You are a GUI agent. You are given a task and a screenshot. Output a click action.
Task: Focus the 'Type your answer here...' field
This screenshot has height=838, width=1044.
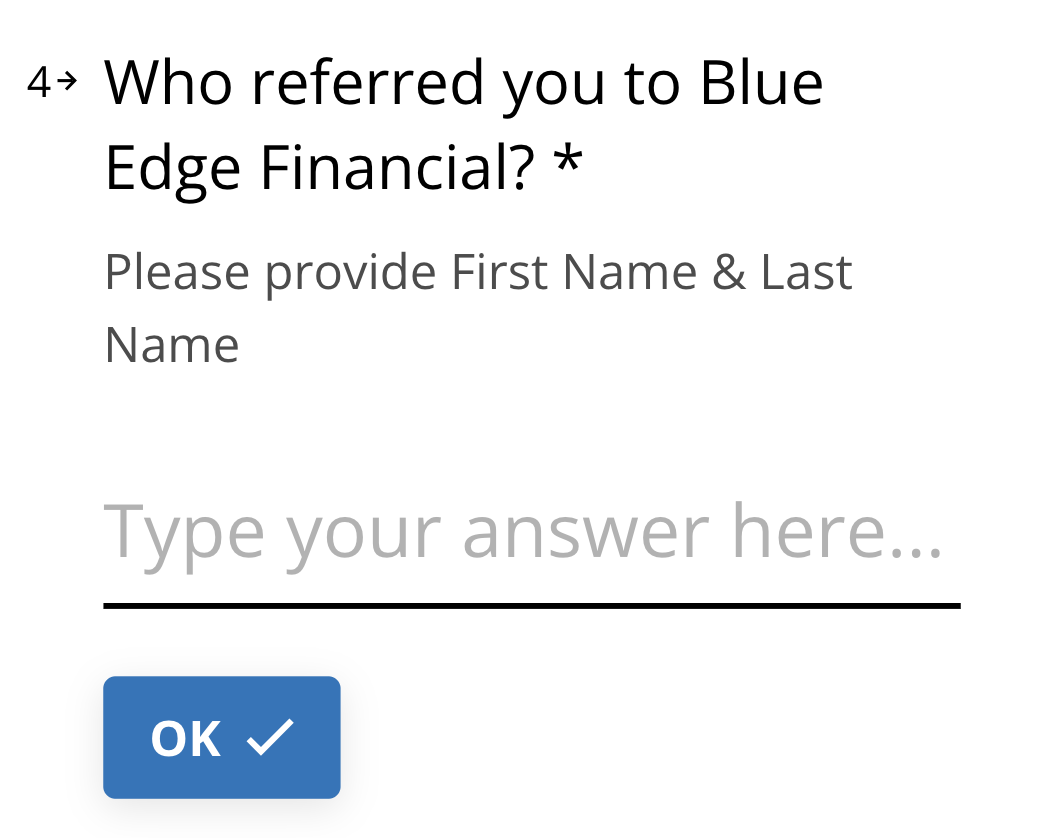(x=531, y=536)
